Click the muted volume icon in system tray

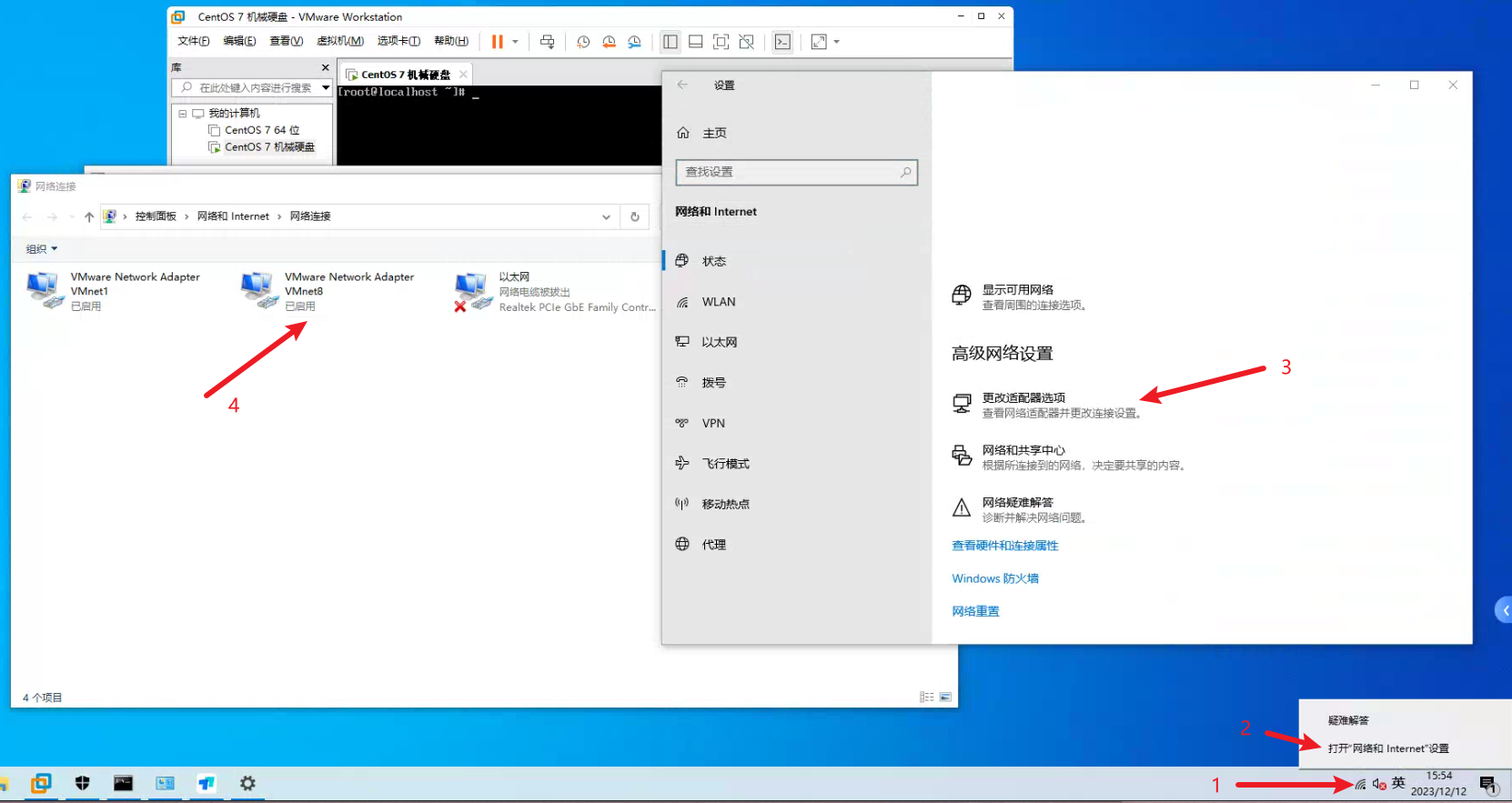coord(1379,784)
